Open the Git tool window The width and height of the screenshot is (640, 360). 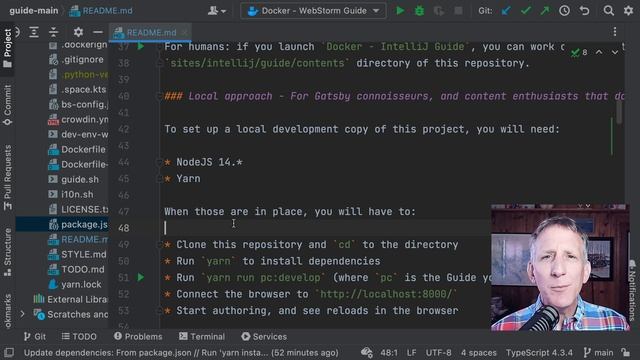coord(34,337)
